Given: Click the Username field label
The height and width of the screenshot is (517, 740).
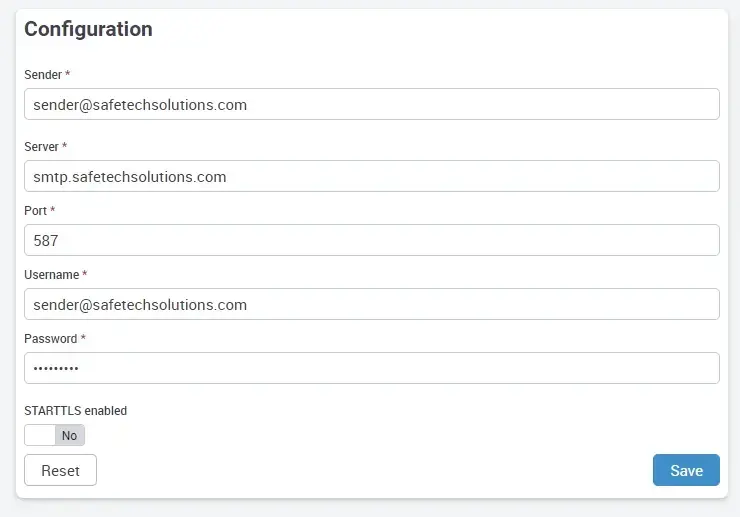Looking at the screenshot, I should pos(51,275).
